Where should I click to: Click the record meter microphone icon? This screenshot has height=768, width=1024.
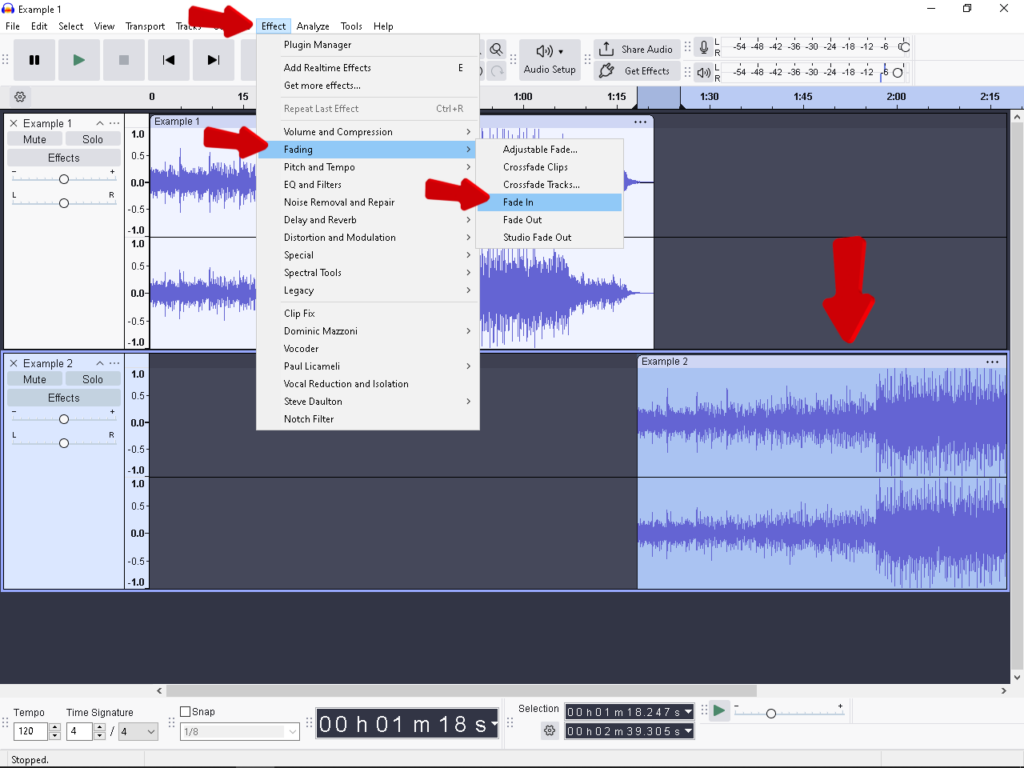pos(704,48)
